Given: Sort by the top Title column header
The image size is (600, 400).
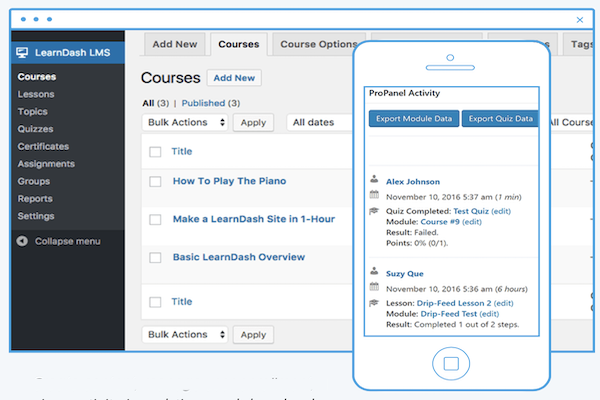Looking at the screenshot, I should (182, 152).
